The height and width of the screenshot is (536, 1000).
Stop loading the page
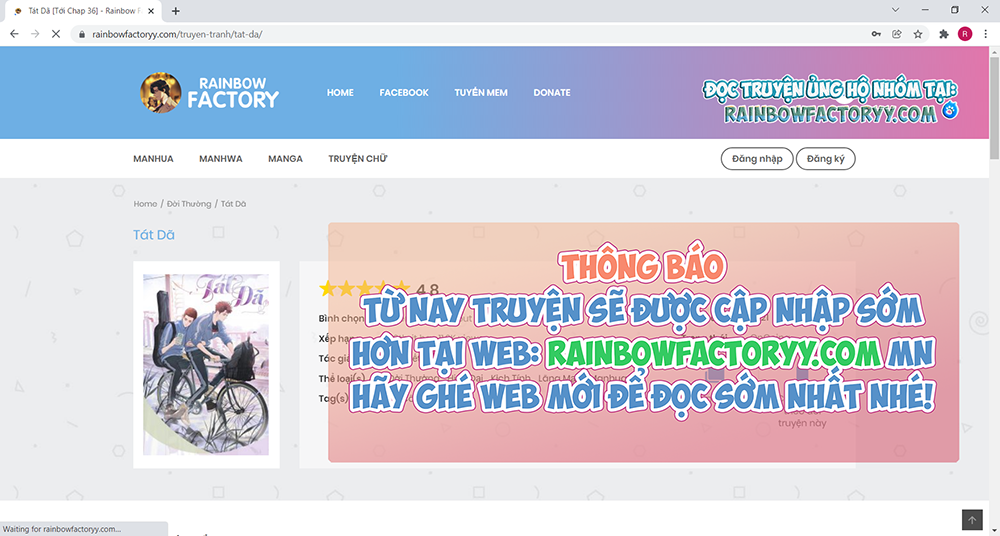(x=56, y=33)
